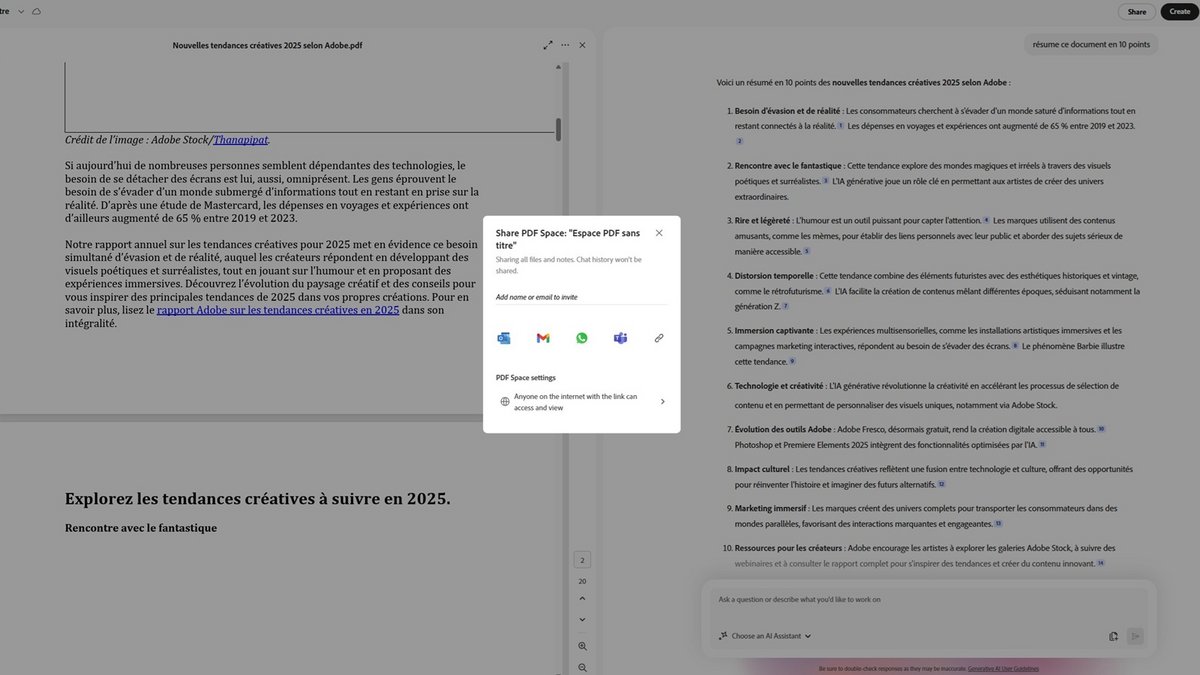This screenshot has height=675, width=1200.
Task: Open the rapport Adobe tendances créatives link
Action: click(x=277, y=310)
